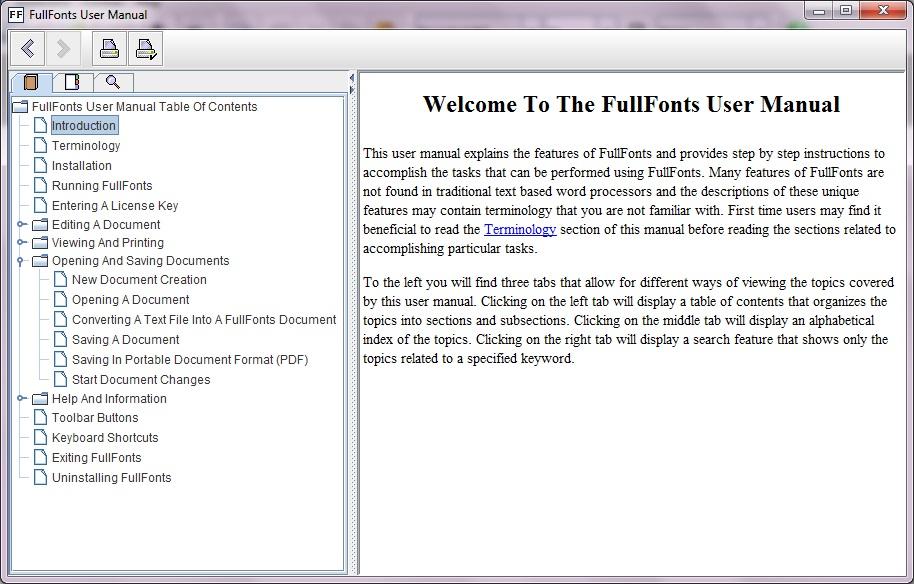
Task: Collapse the Opening And Saving Documents section
Action: point(20,261)
